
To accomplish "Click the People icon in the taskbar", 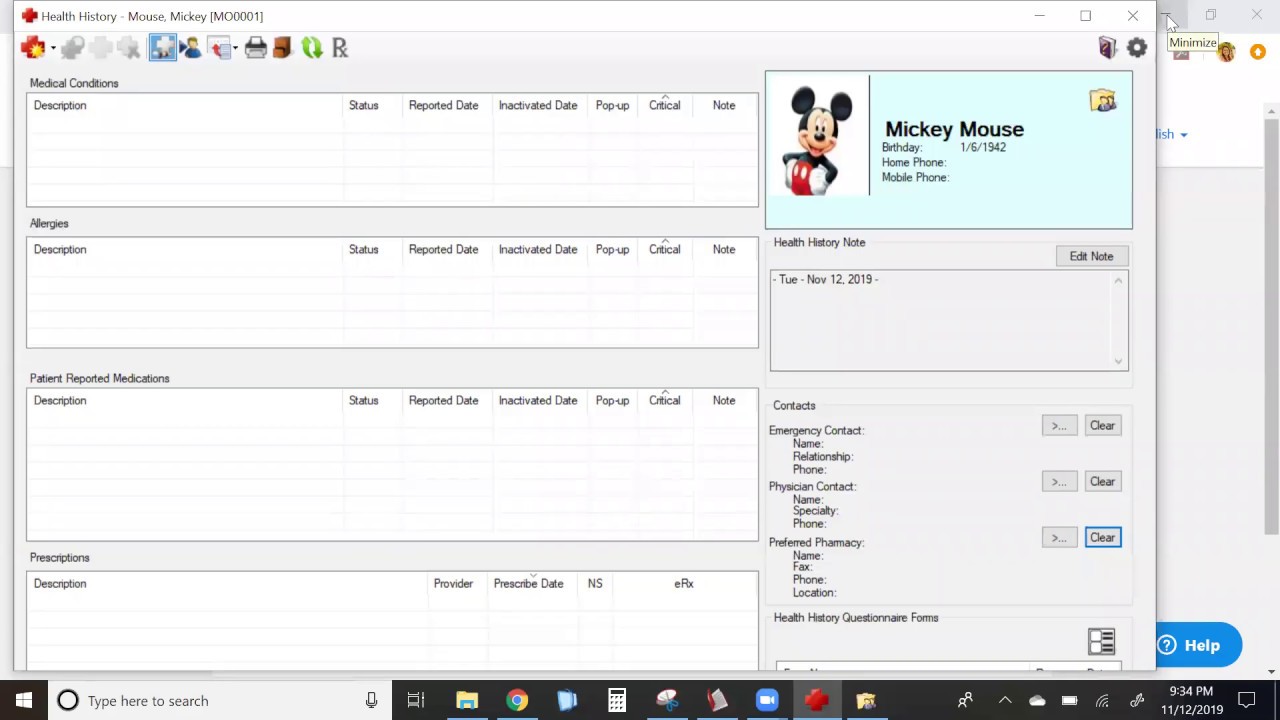I will coord(965,700).
